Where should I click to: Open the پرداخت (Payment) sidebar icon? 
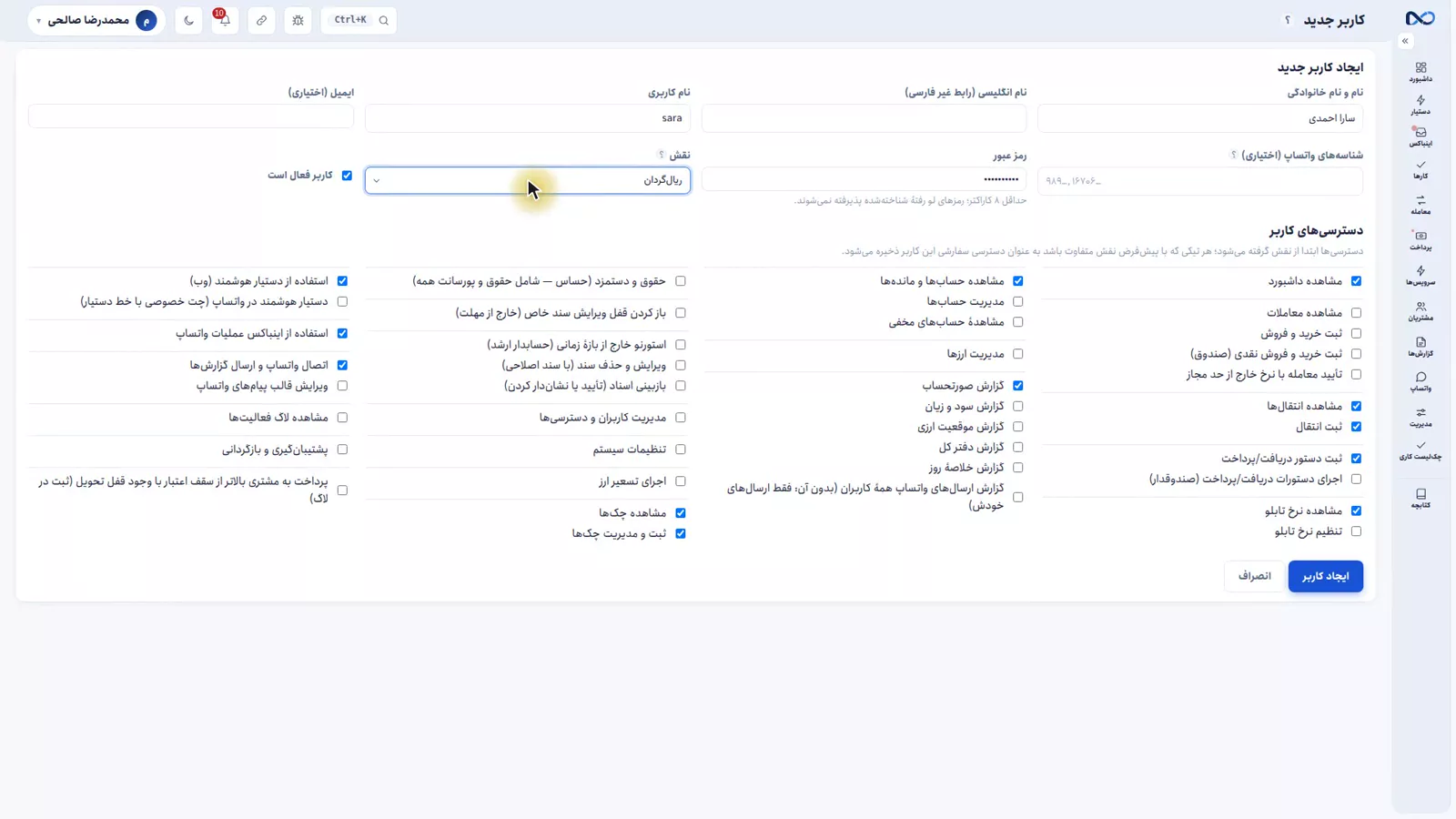(x=1421, y=240)
